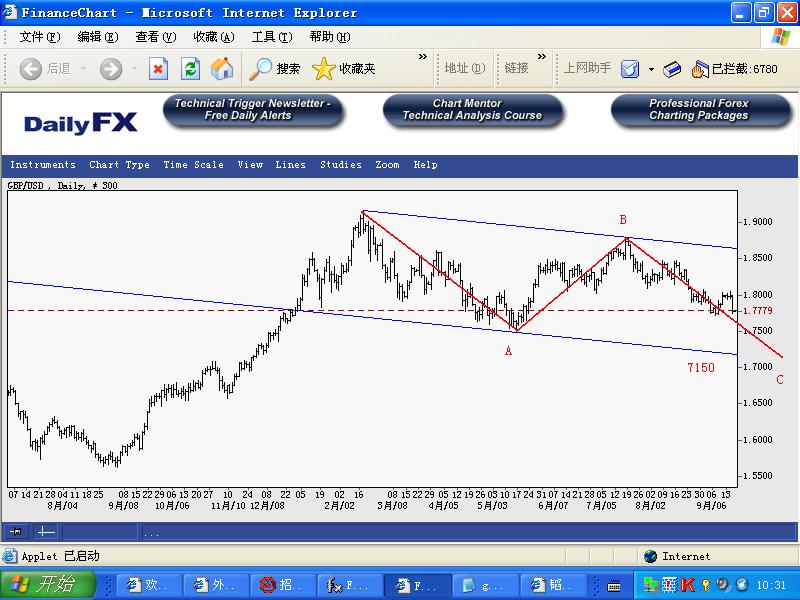Image resolution: width=800 pixels, height=600 pixels.
Task: Click the crosshair icon in chart bottom bar
Action: pos(46,532)
